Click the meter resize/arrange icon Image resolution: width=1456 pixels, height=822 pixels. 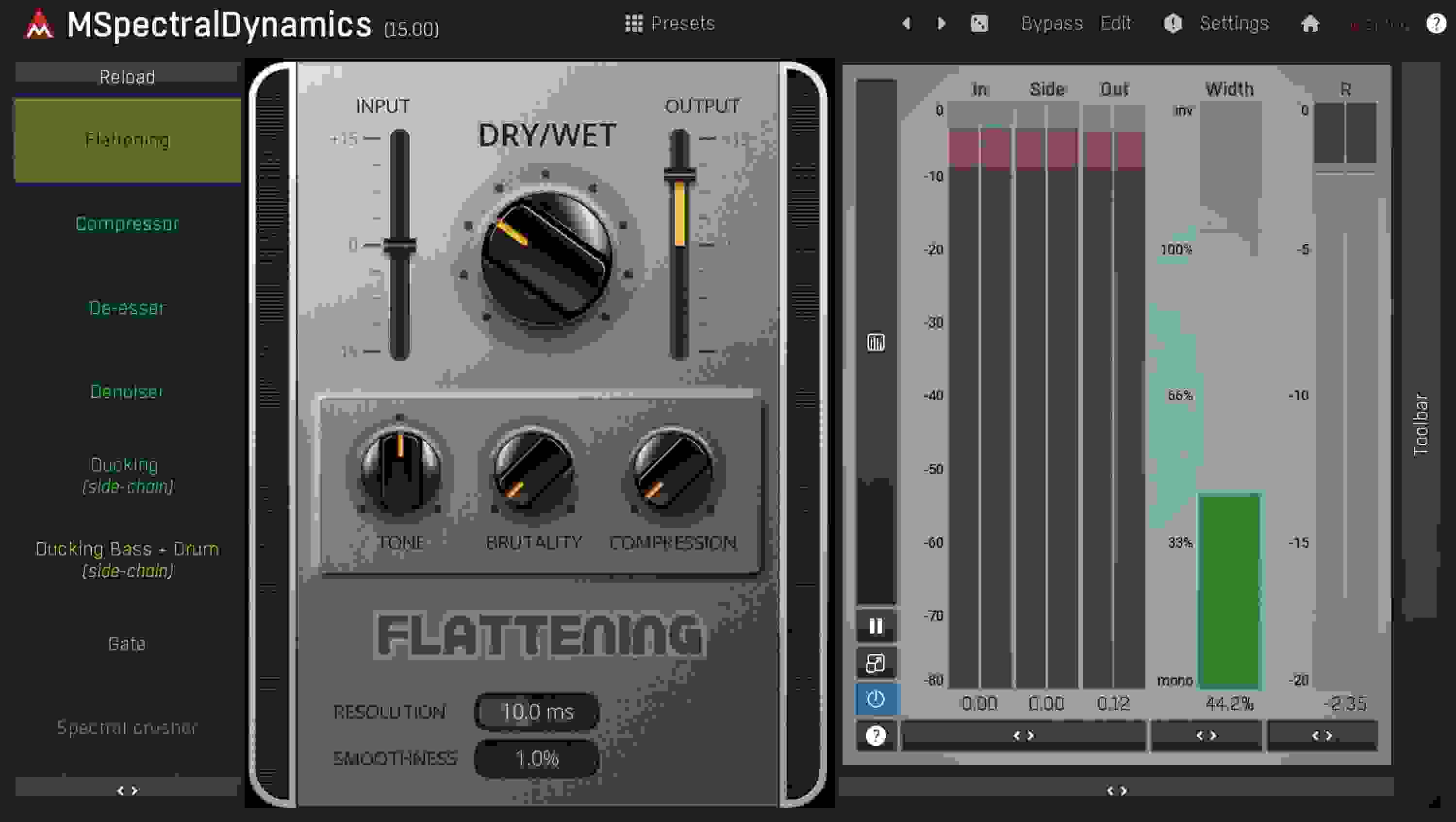[x=875, y=663]
